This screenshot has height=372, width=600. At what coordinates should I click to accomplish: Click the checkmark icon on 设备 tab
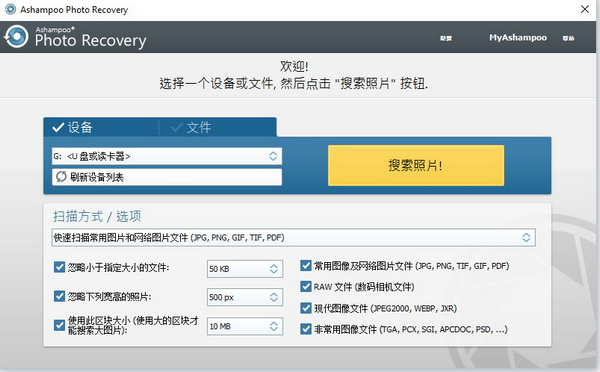(x=58, y=127)
